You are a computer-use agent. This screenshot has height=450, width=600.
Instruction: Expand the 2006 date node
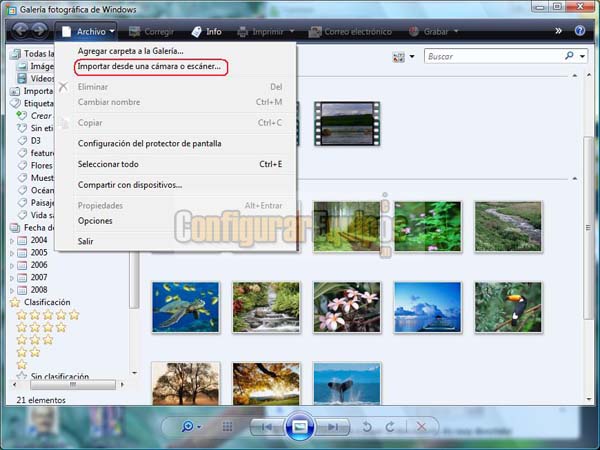point(12,265)
